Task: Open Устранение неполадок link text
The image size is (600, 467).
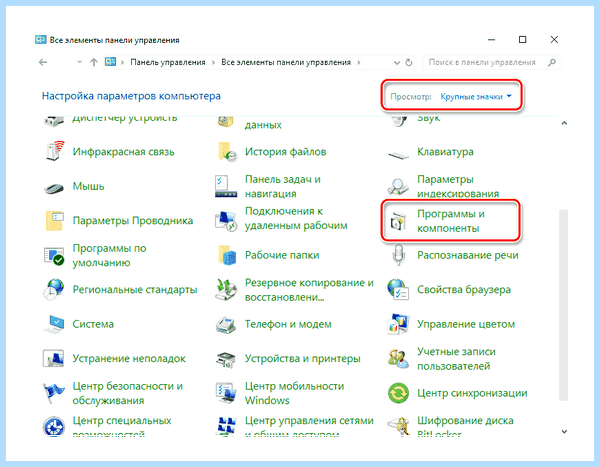Action: tap(129, 358)
